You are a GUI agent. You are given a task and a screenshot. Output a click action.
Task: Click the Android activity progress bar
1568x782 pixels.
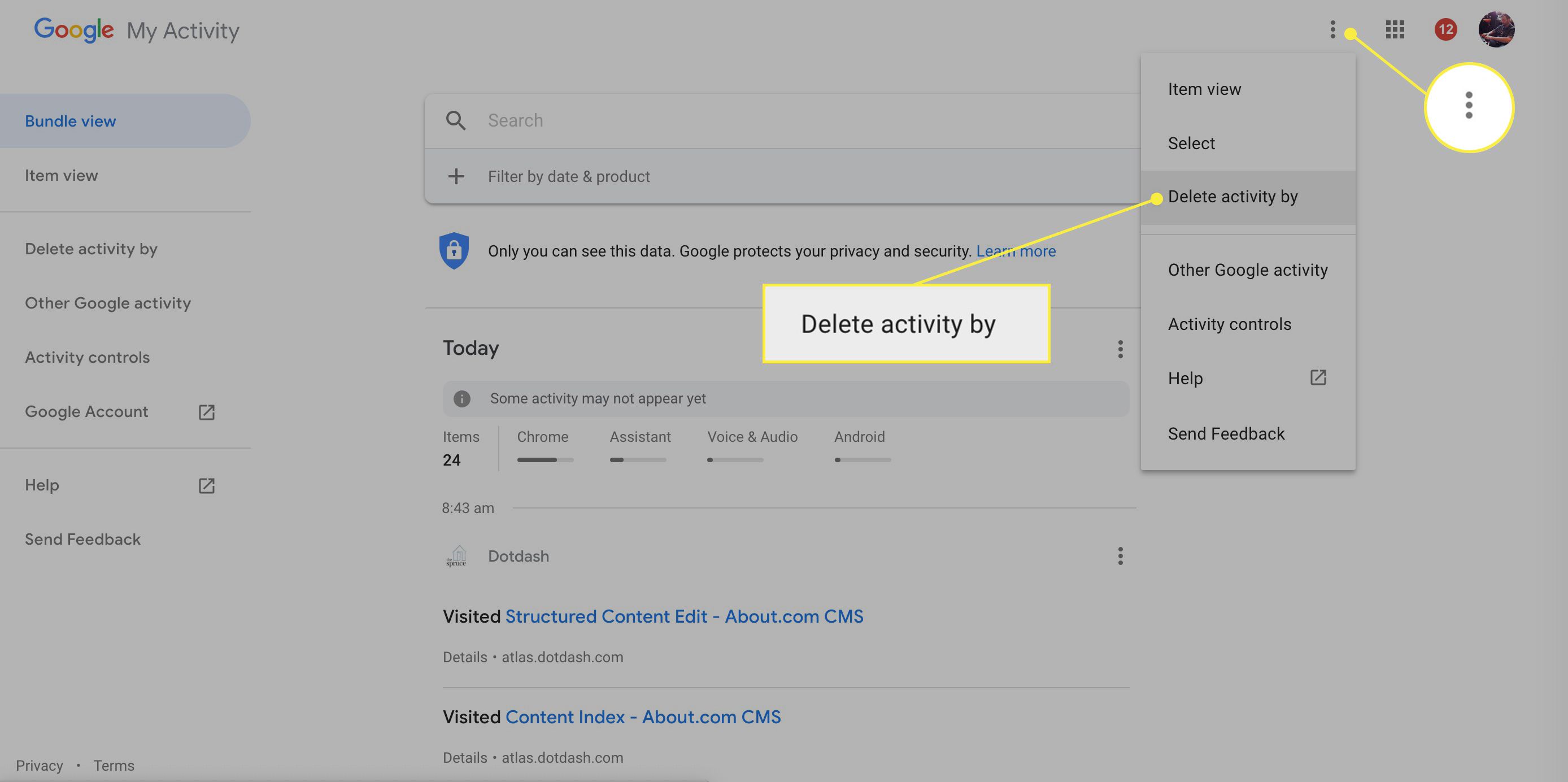tap(863, 460)
